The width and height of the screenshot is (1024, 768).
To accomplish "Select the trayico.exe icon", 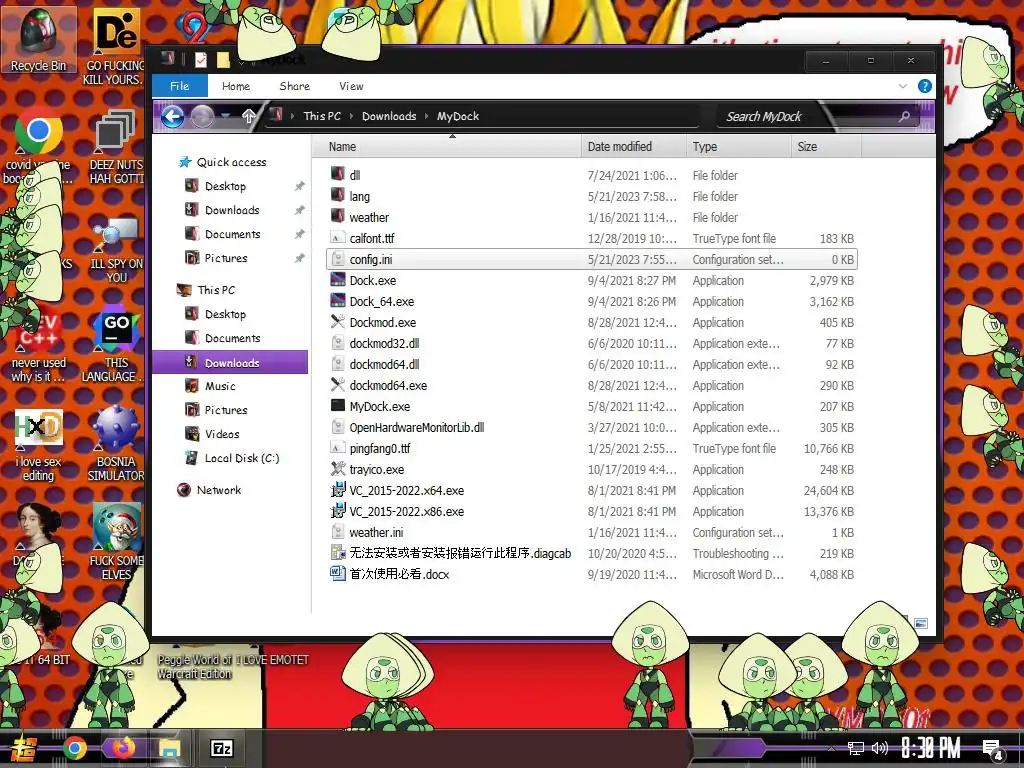I will pyautogui.click(x=338, y=469).
